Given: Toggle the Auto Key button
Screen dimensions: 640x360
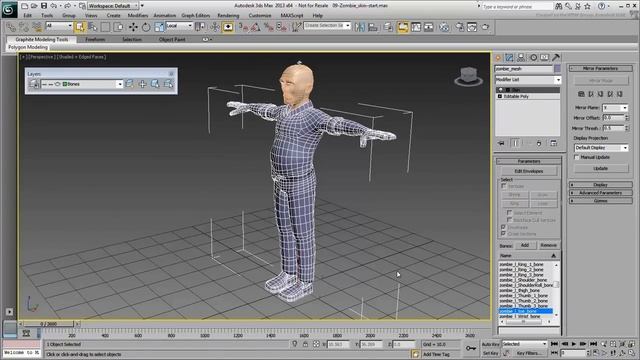Looking at the screenshot, I should (490, 344).
